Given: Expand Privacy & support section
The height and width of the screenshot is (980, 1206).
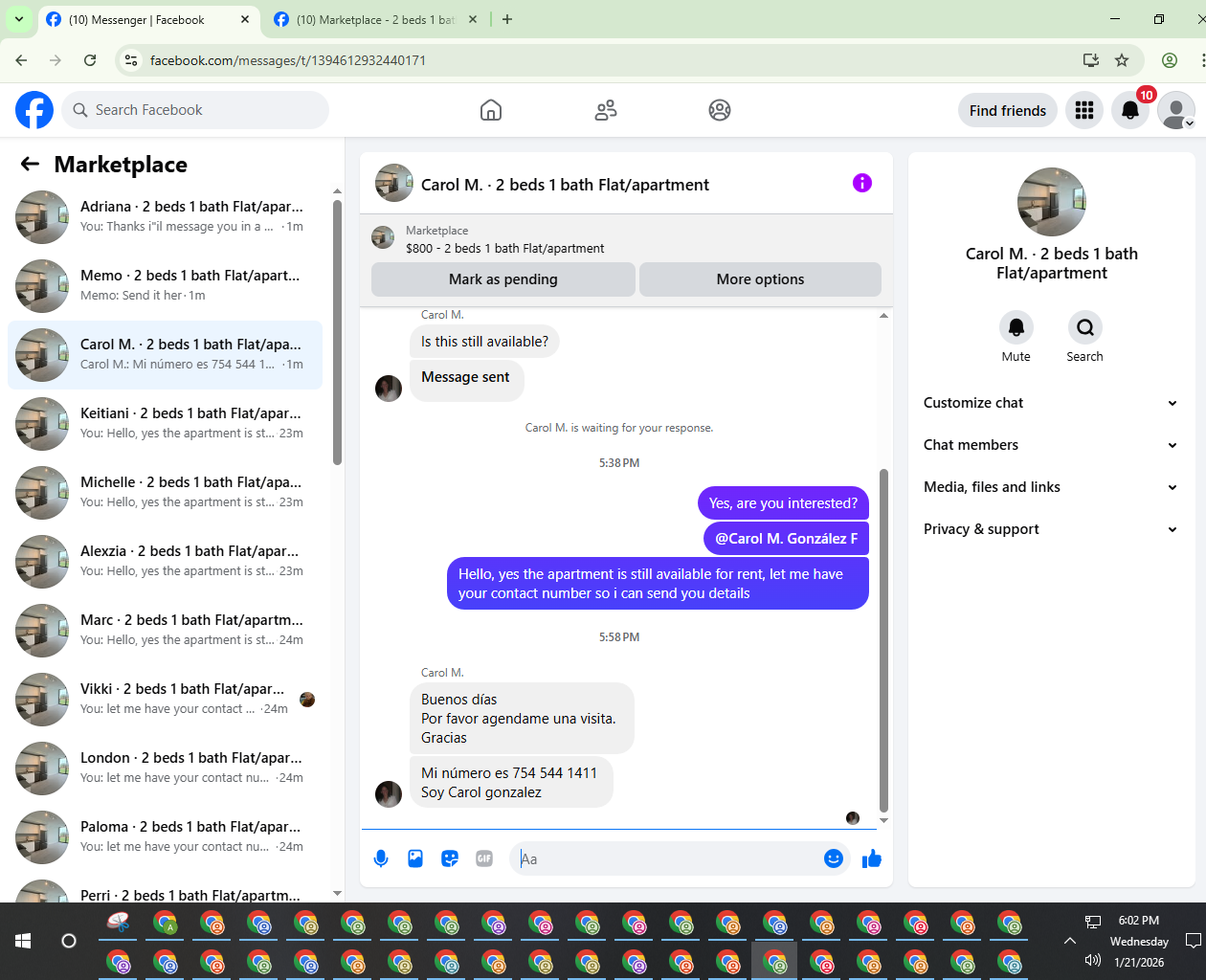Looking at the screenshot, I should (1051, 529).
